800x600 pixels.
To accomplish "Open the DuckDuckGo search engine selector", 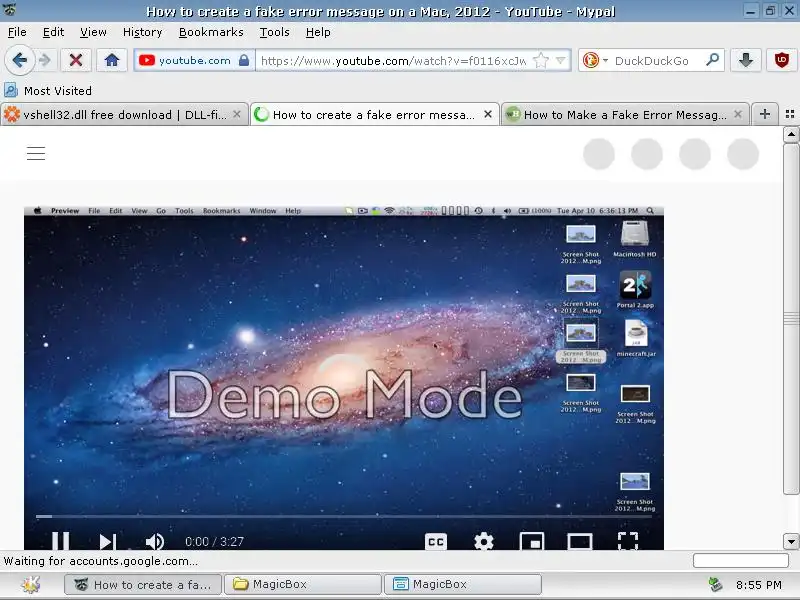I will [x=595, y=61].
